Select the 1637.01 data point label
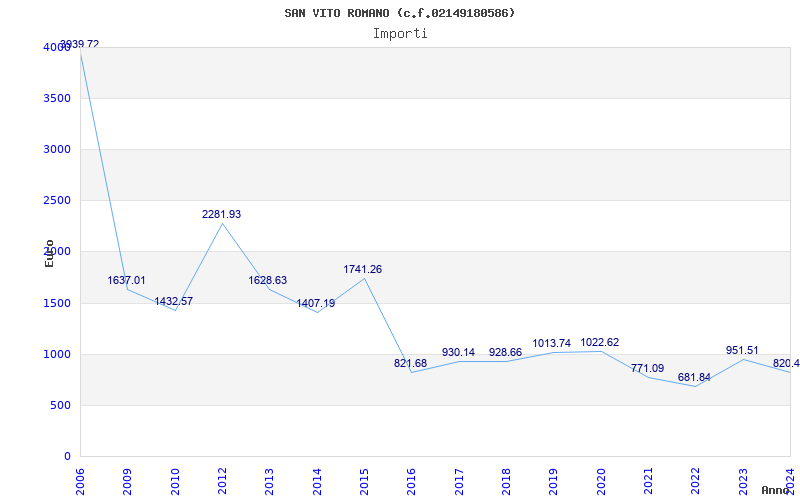This screenshot has width=800, height=500. 127,281
